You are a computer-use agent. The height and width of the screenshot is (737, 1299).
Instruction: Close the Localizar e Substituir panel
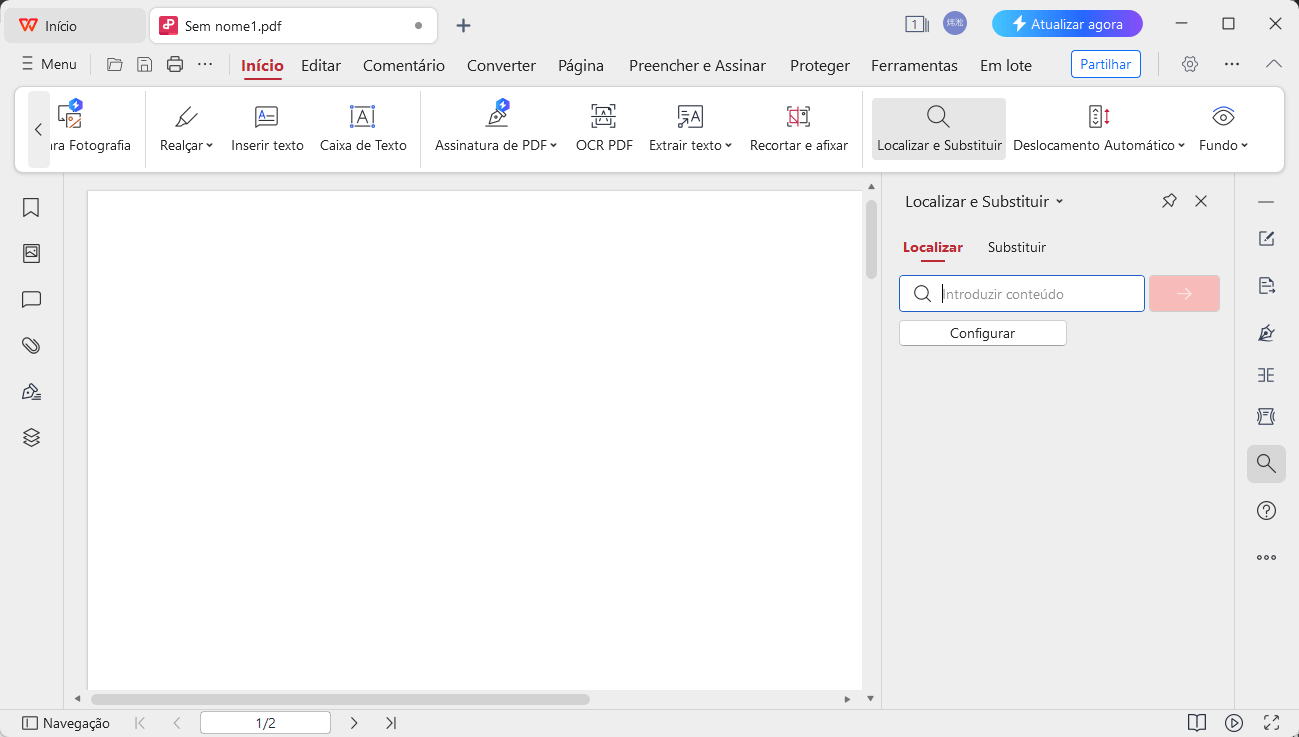[x=1201, y=201]
